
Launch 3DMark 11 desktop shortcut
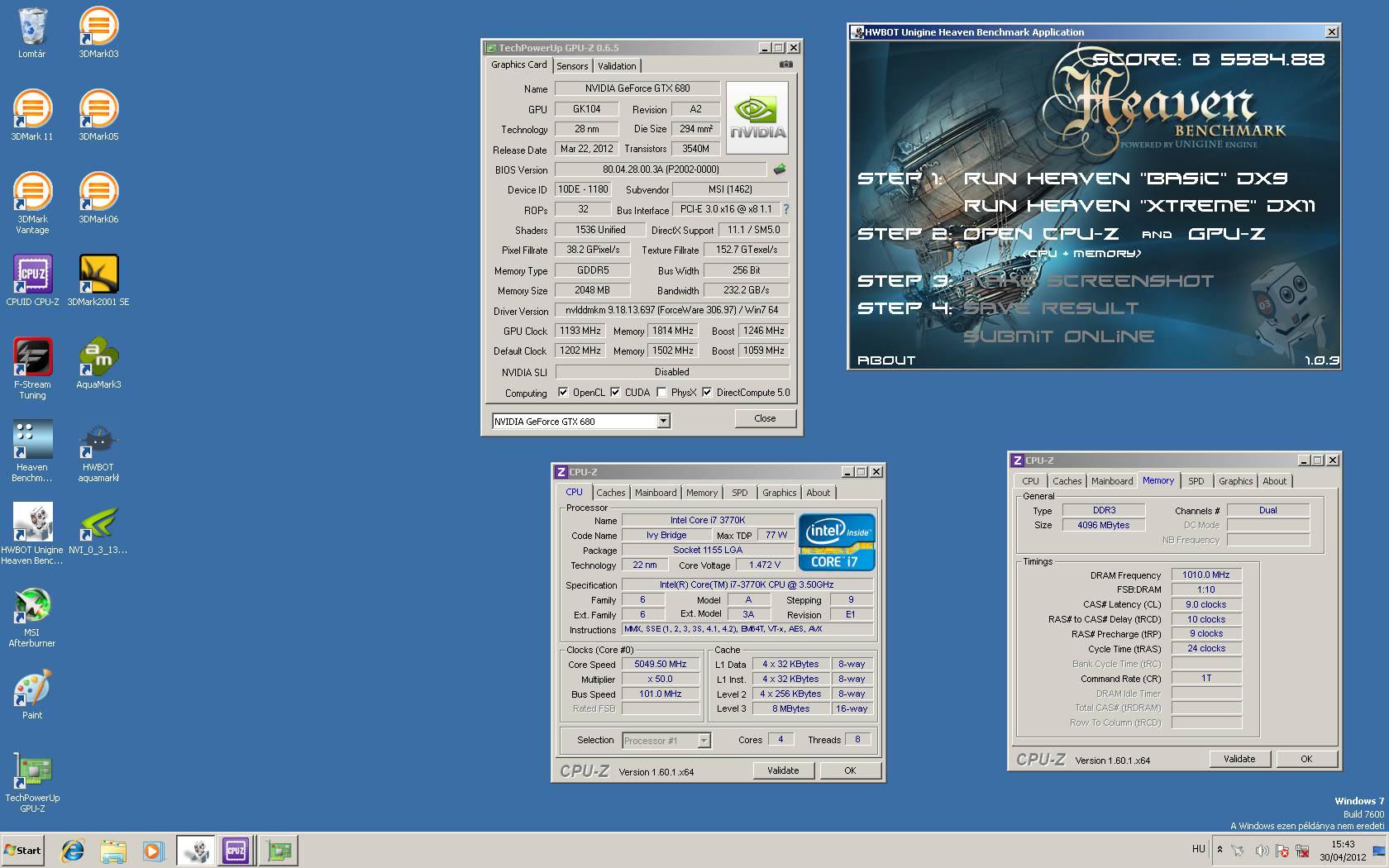point(32,116)
